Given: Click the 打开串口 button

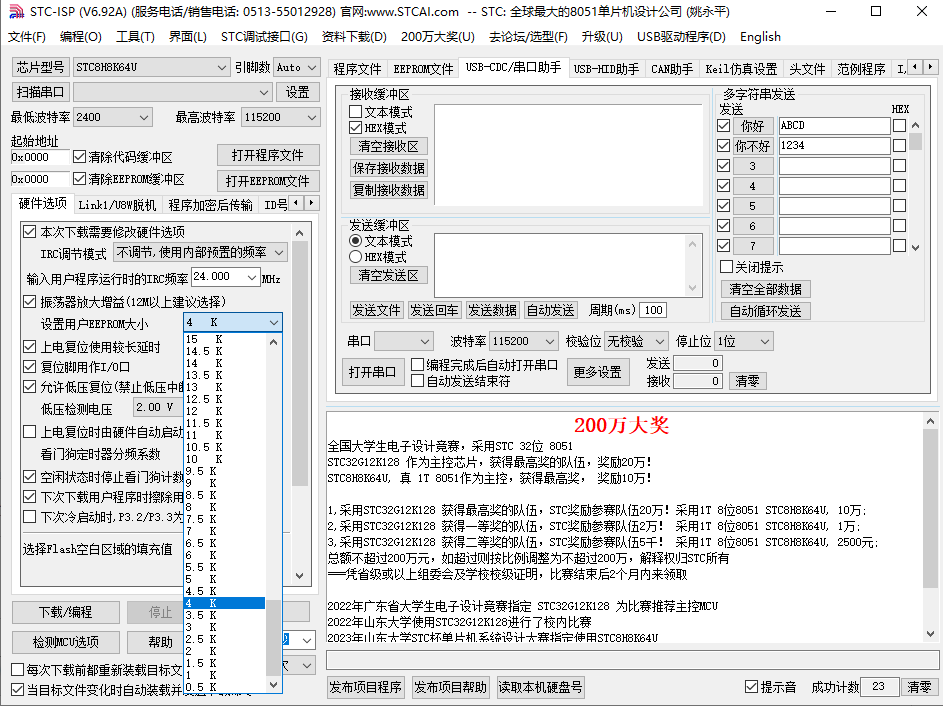Looking at the screenshot, I should coord(372,372).
